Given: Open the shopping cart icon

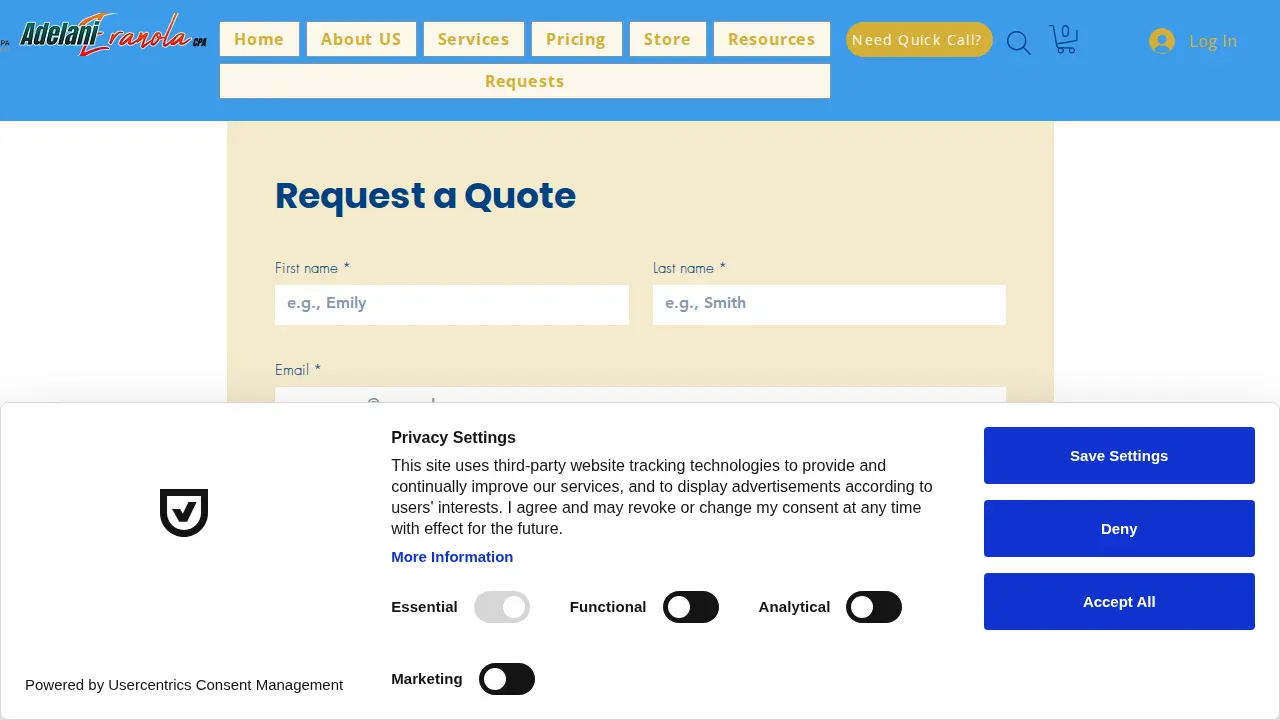Looking at the screenshot, I should [1063, 39].
